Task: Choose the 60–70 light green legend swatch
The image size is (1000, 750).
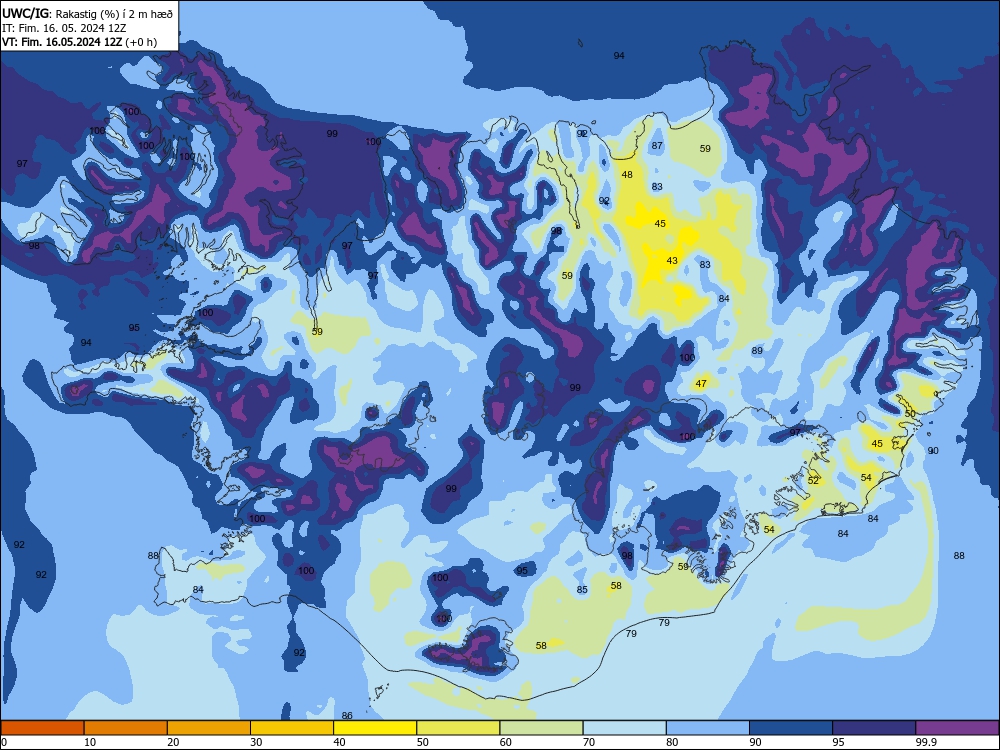Action: click(x=541, y=728)
